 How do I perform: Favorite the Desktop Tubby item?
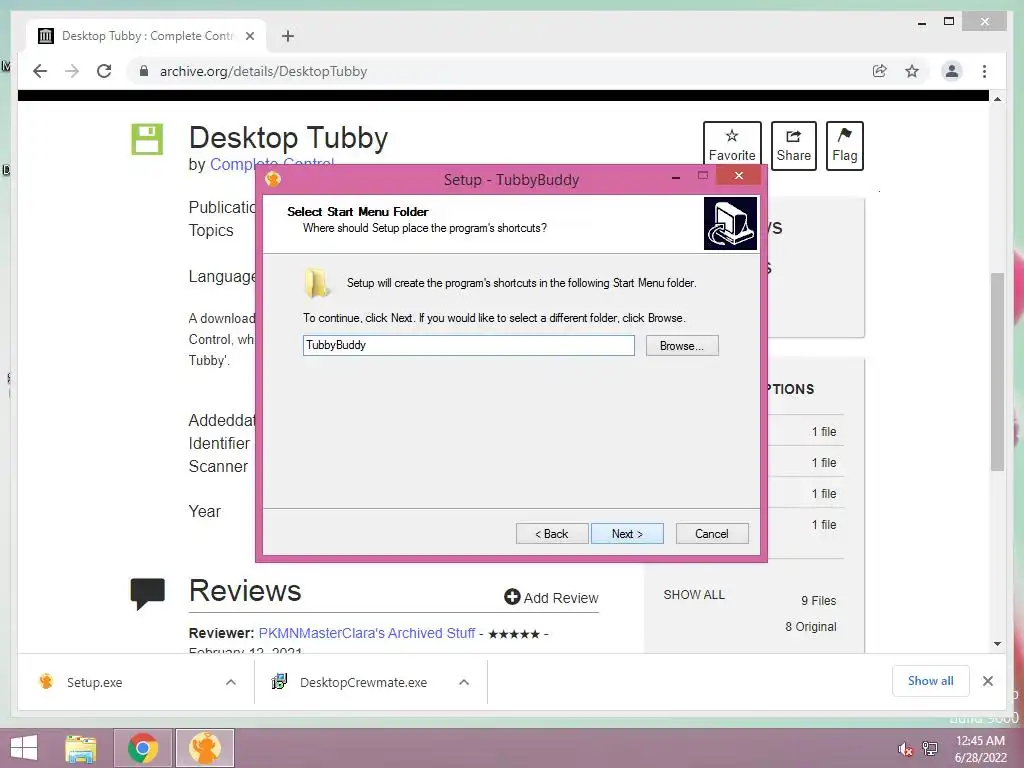click(x=732, y=146)
